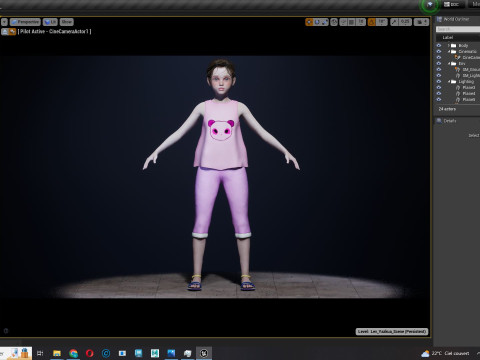Image resolution: width=480 pixels, height=360 pixels.
Task: Click the Body folder icon
Action: (454, 45)
